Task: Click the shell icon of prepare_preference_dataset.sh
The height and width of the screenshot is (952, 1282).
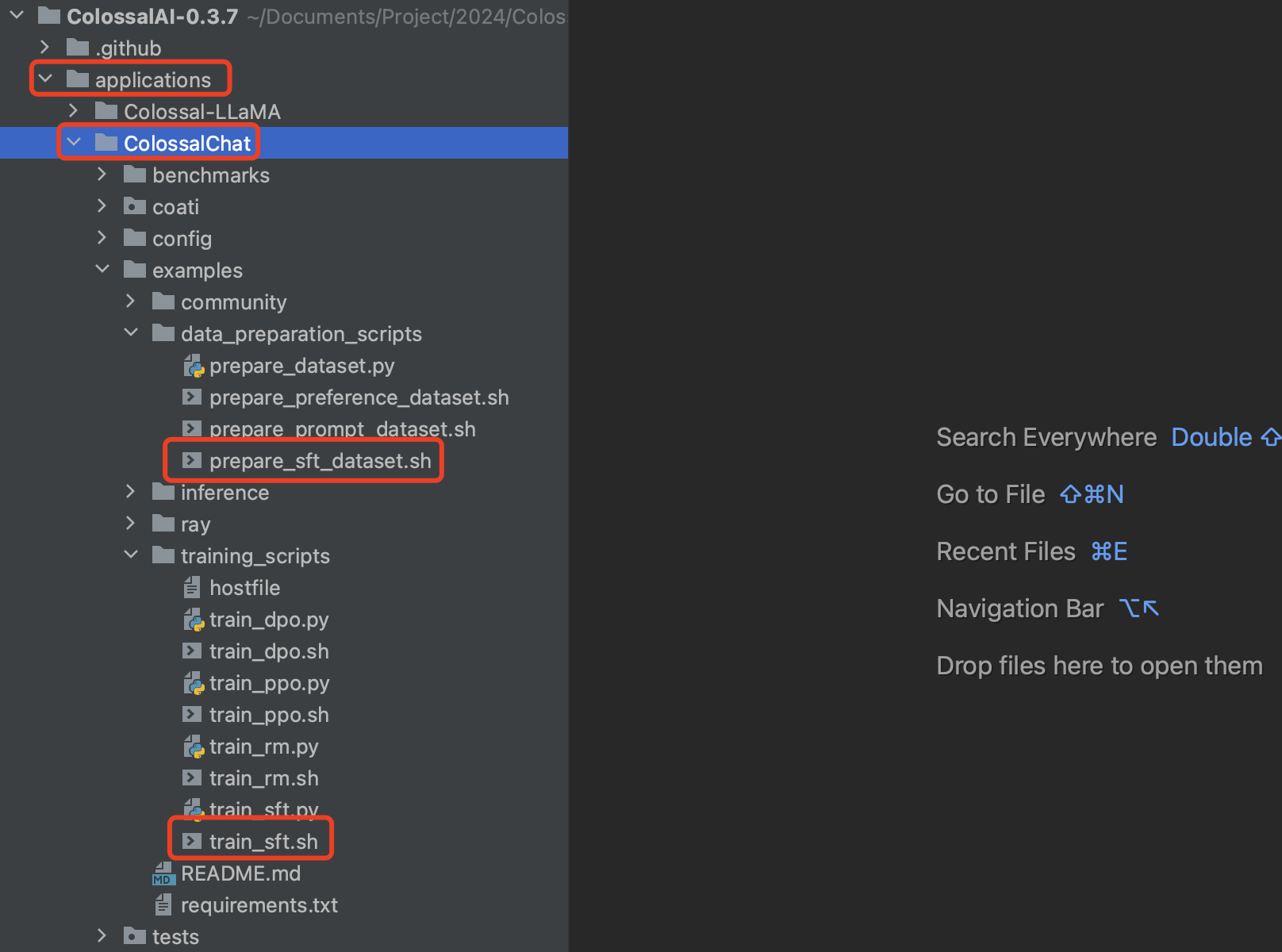Action: pyautogui.click(x=192, y=396)
